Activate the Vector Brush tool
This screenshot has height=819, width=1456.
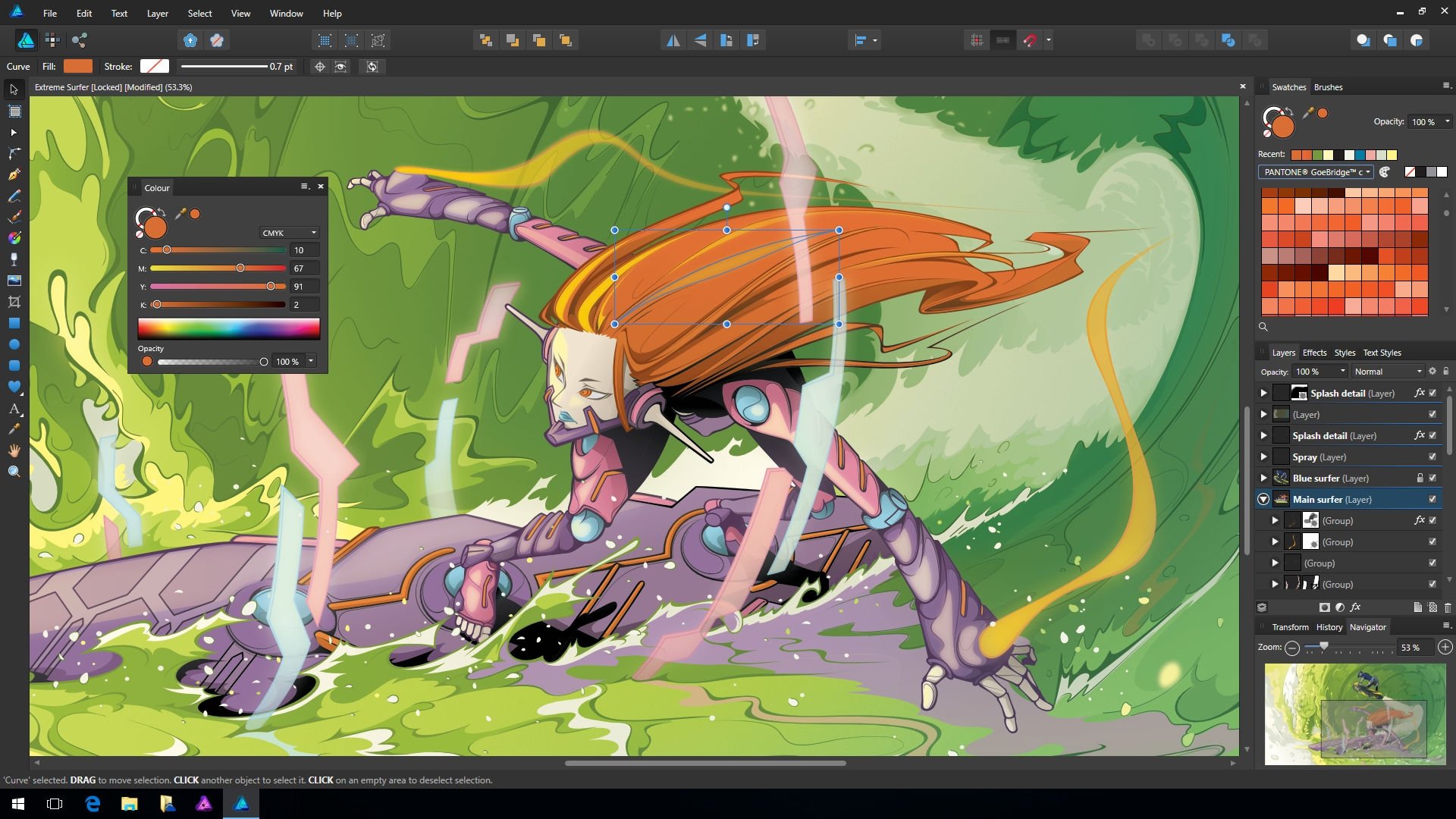click(14, 217)
